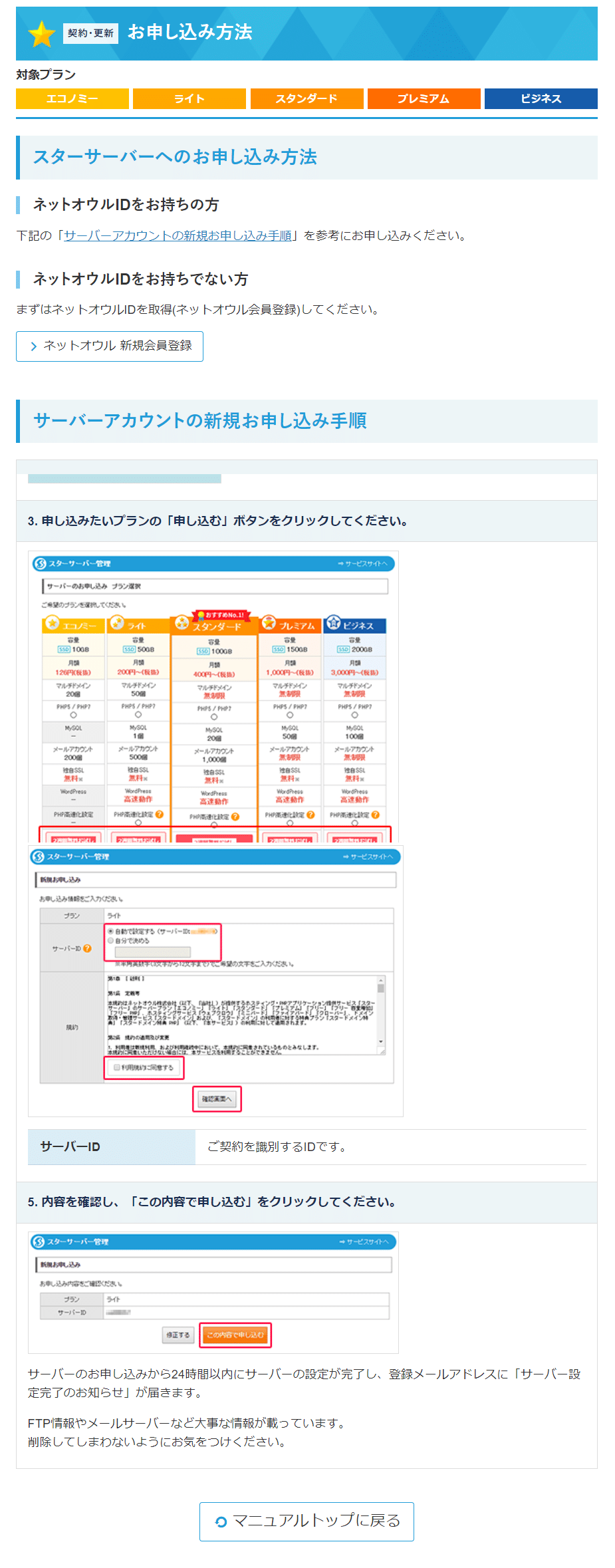Click サービスサイトへ link in plan selection screenshot
This screenshot has height=1568, width=615.
click(x=363, y=563)
